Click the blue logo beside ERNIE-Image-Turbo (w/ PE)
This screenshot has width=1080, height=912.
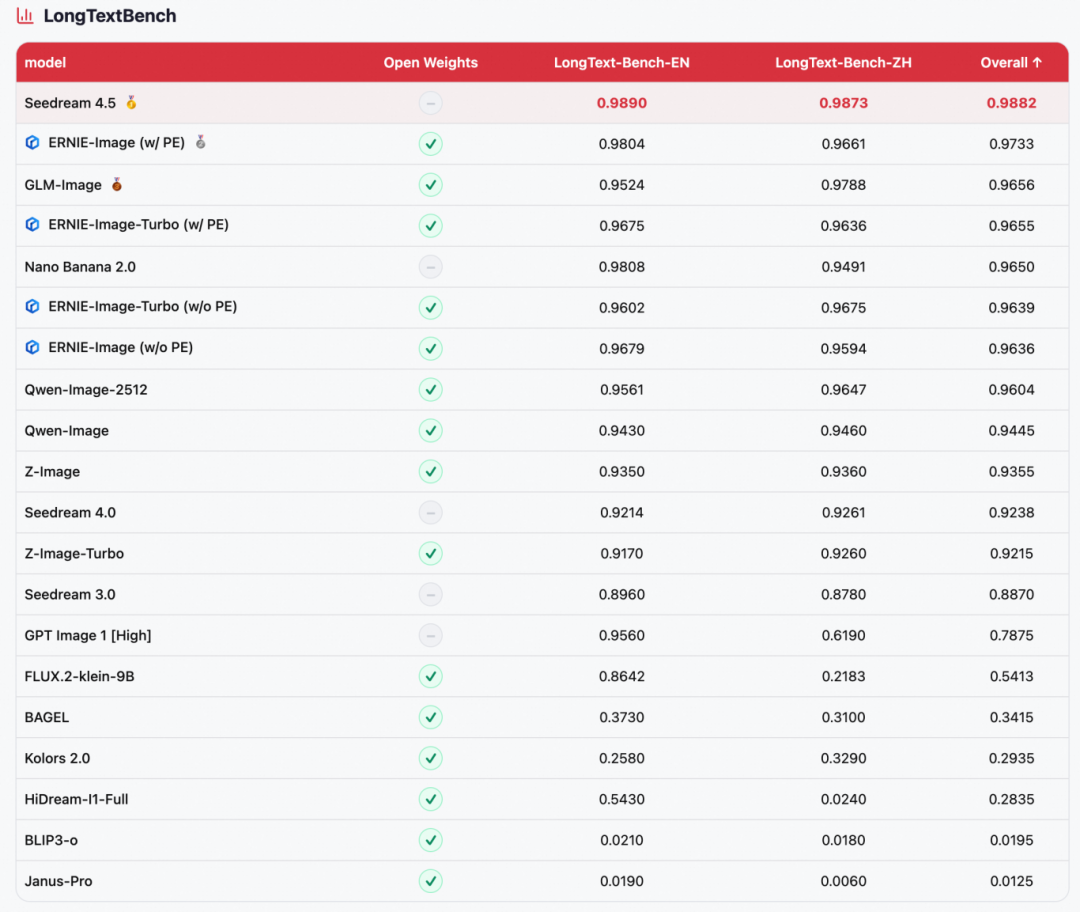tap(32, 225)
